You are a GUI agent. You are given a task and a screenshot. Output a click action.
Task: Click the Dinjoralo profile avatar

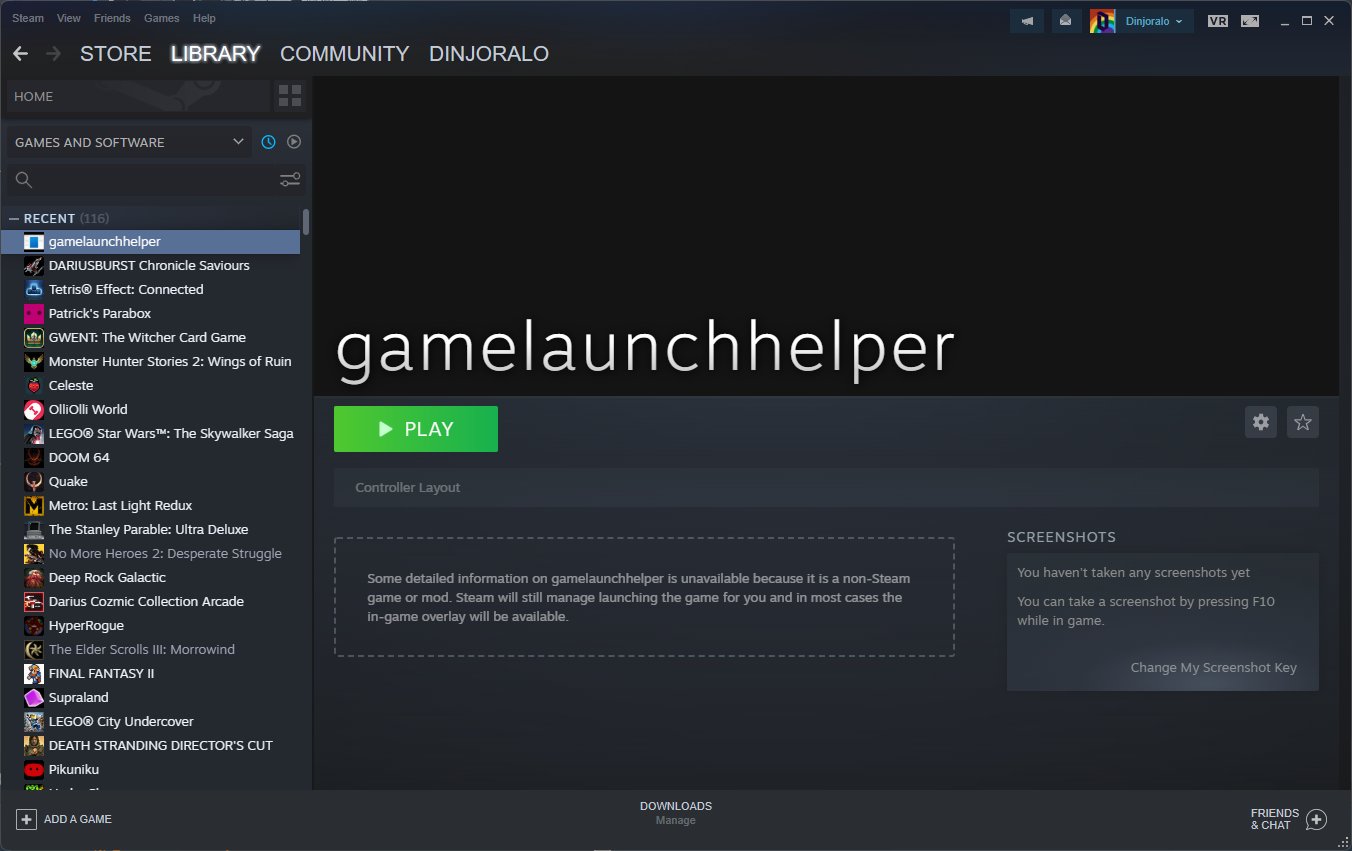click(1103, 21)
